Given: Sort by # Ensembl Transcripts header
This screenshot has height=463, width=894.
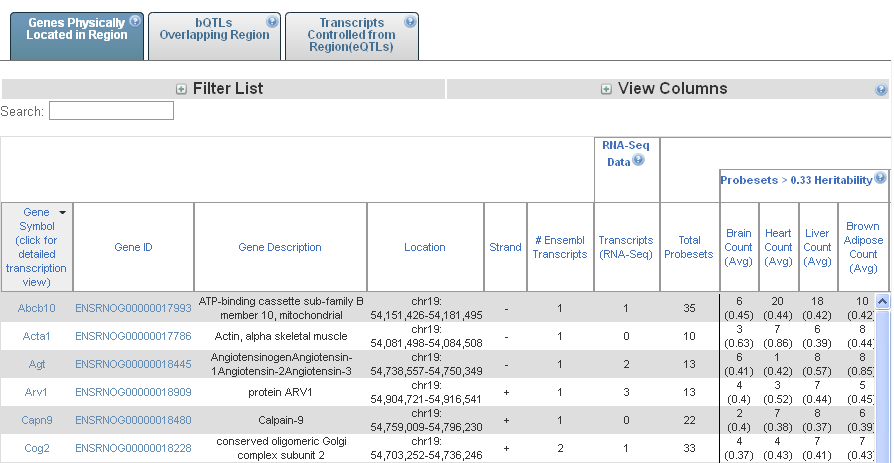Looking at the screenshot, I should [560, 247].
